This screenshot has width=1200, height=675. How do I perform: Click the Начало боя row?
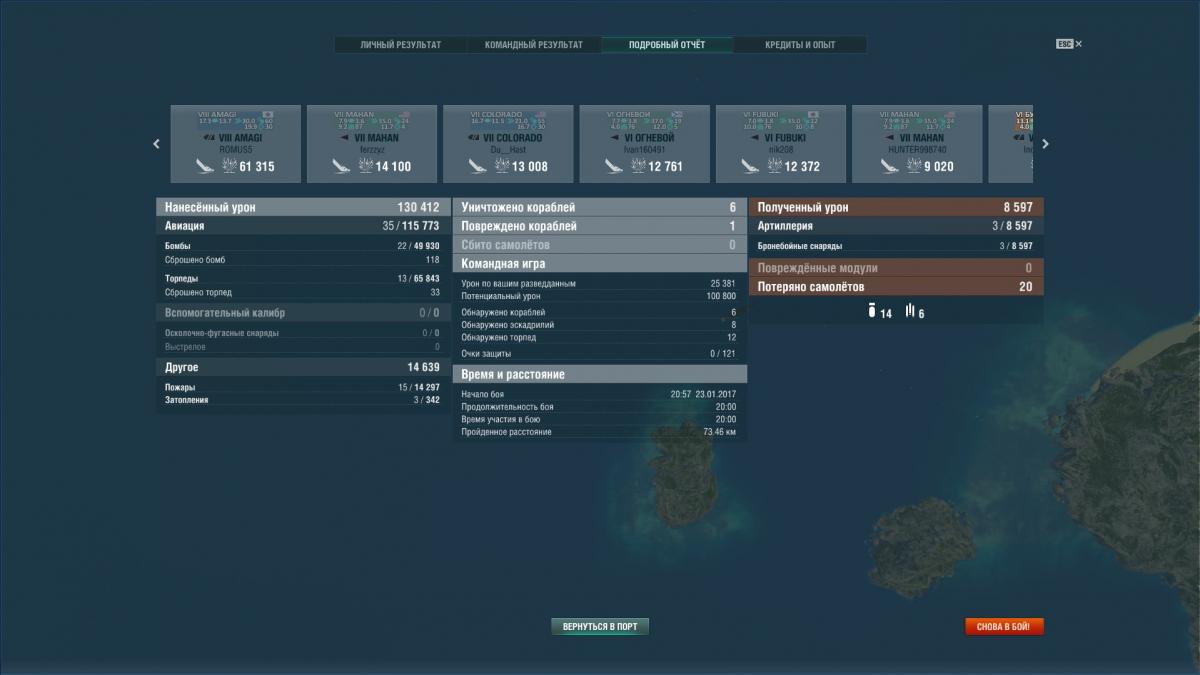(x=600, y=394)
